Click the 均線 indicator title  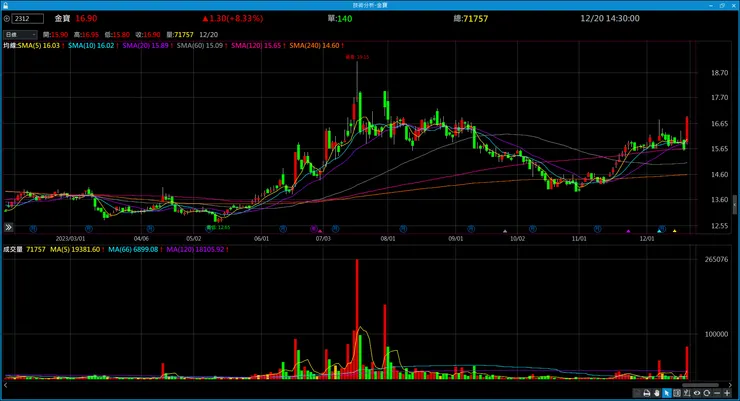10,46
